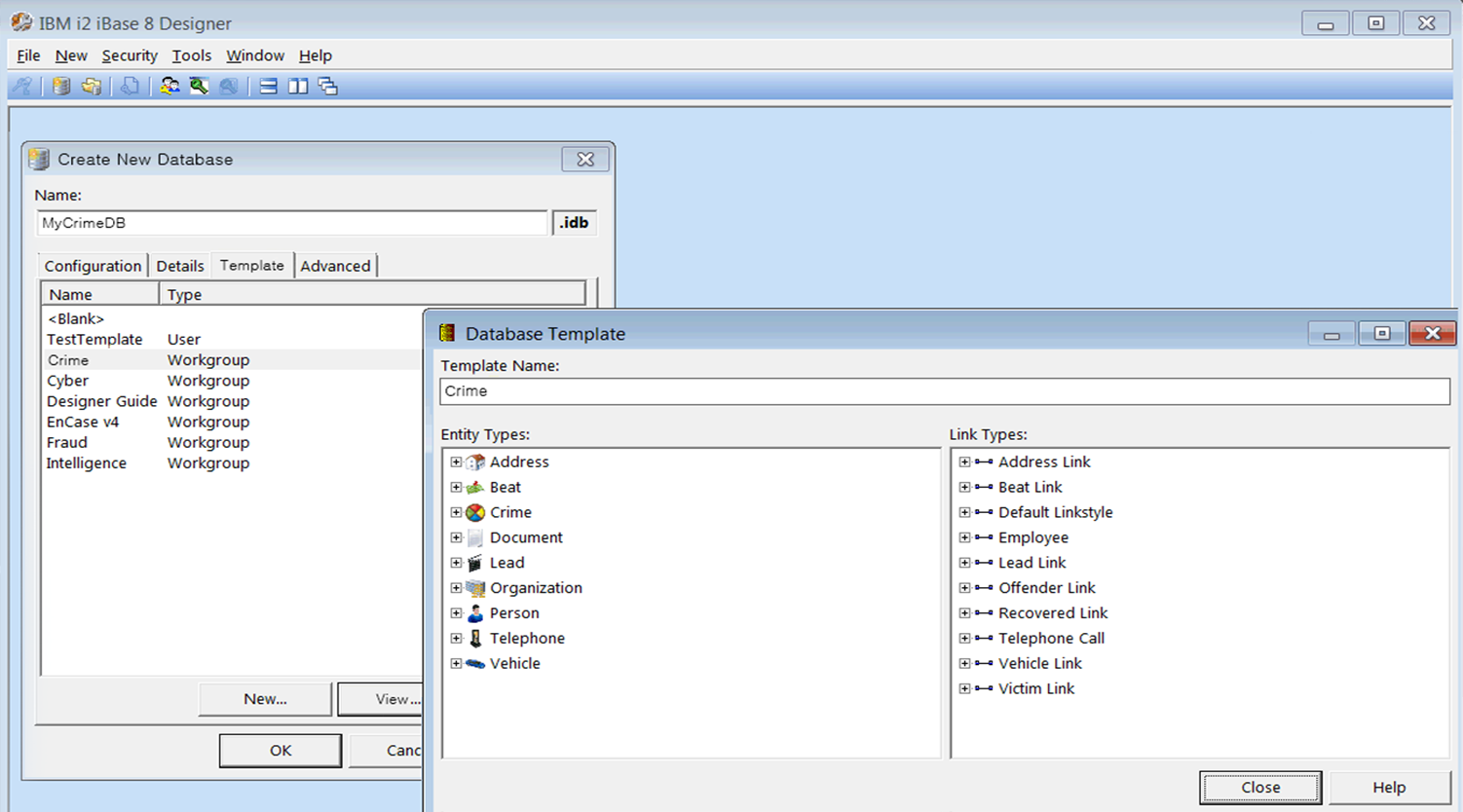Screen dimensions: 1463x812
Task: Click the users with key security icon
Action: 169,87
